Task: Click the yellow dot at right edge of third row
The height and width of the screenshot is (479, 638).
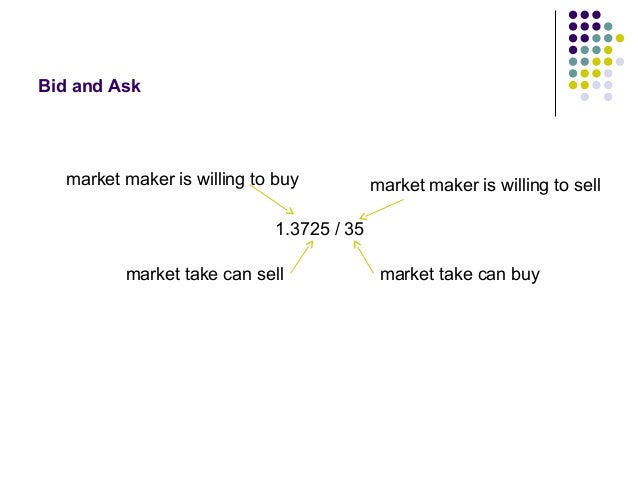Action: tap(620, 38)
